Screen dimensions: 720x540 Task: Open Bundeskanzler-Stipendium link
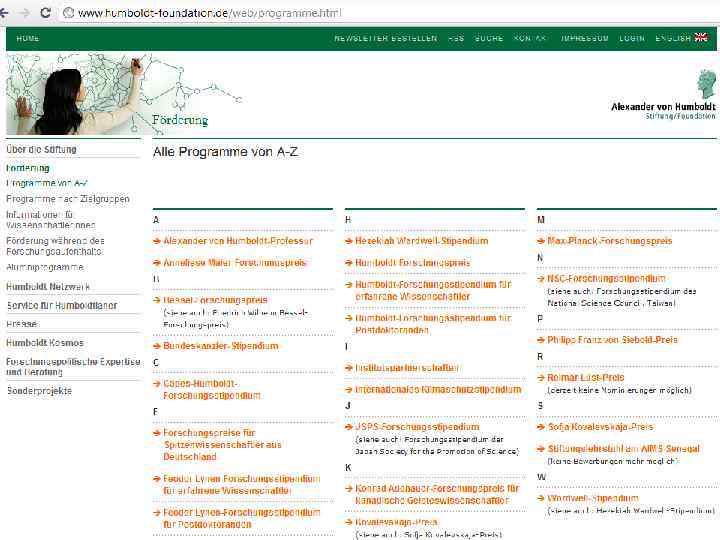(x=220, y=346)
